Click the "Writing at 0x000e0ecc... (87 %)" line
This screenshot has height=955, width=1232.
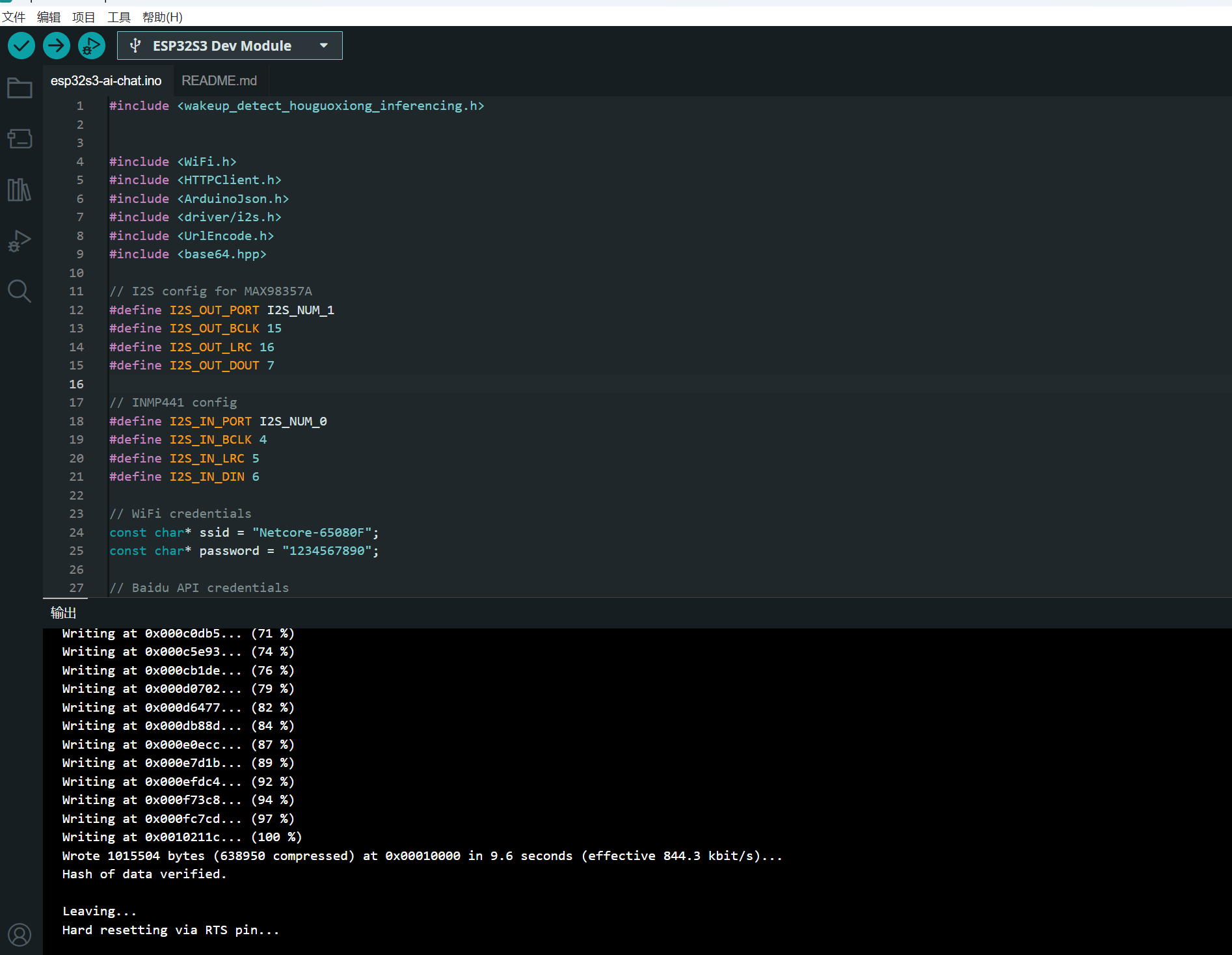(178, 745)
